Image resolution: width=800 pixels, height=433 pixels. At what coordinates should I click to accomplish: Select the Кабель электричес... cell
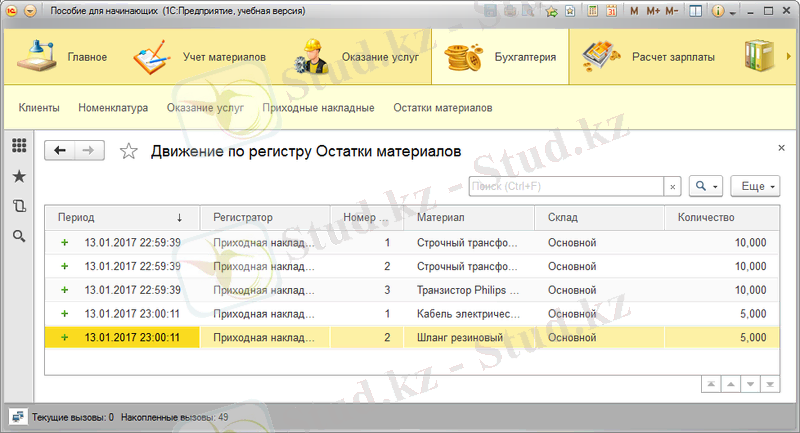pos(468,314)
